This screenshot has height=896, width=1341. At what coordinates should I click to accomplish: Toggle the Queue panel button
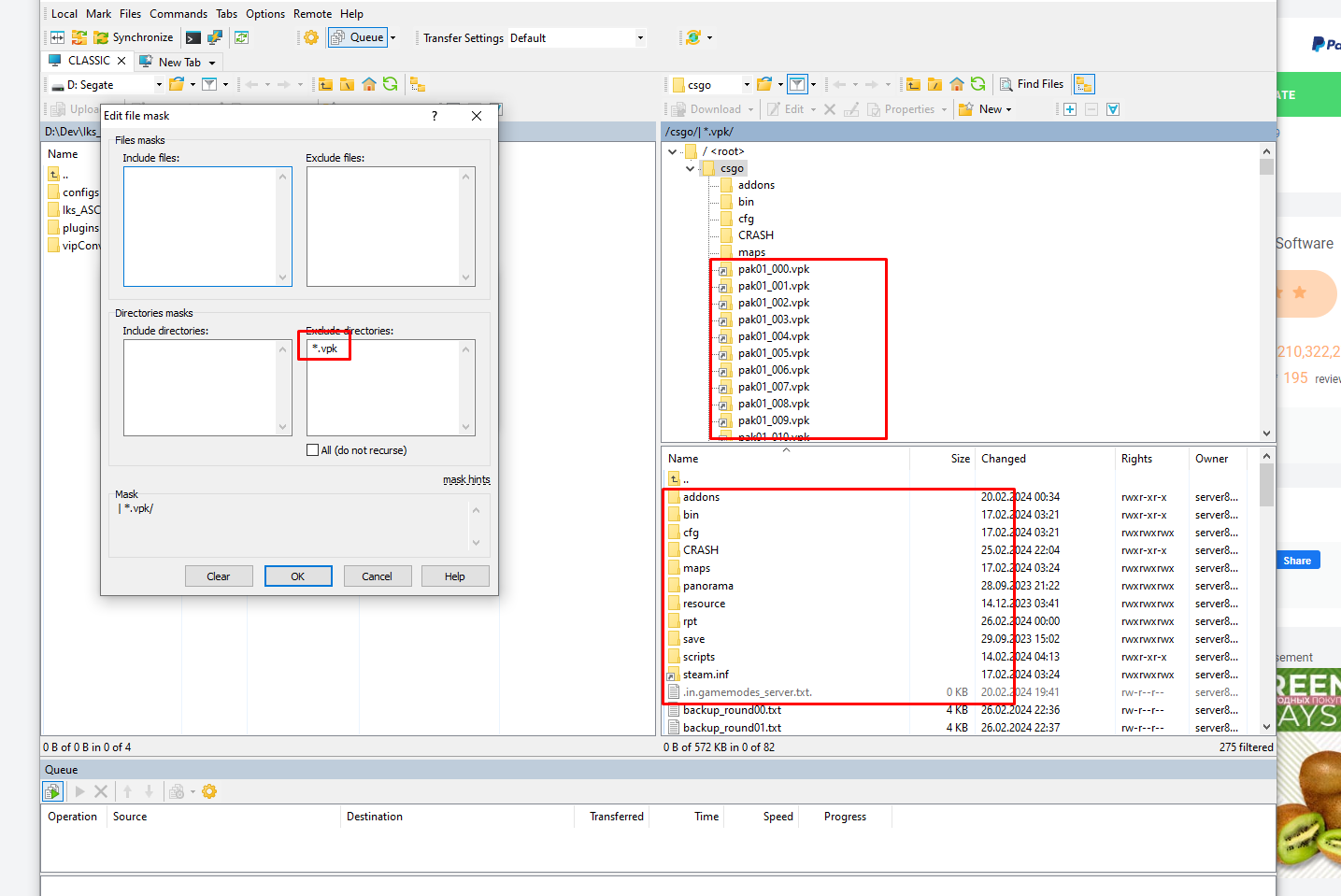point(358,38)
